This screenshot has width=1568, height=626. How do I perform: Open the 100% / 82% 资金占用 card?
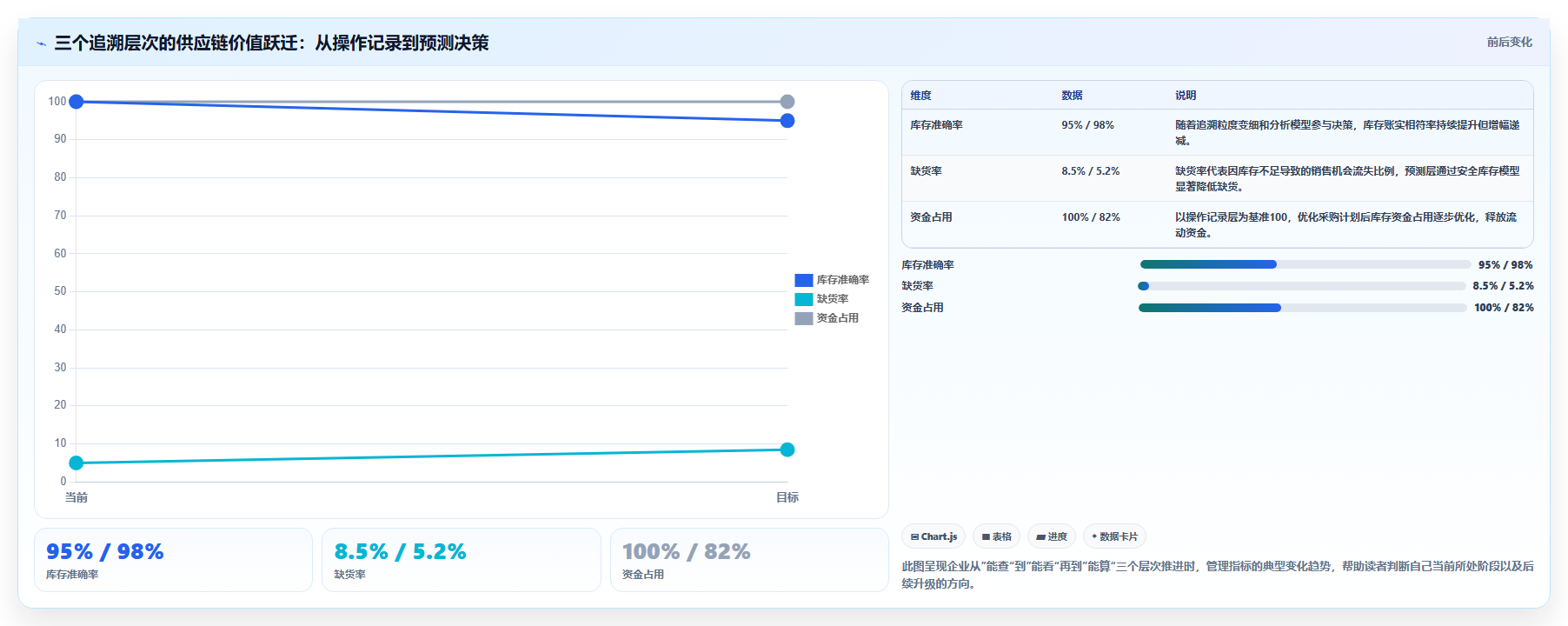(749, 560)
